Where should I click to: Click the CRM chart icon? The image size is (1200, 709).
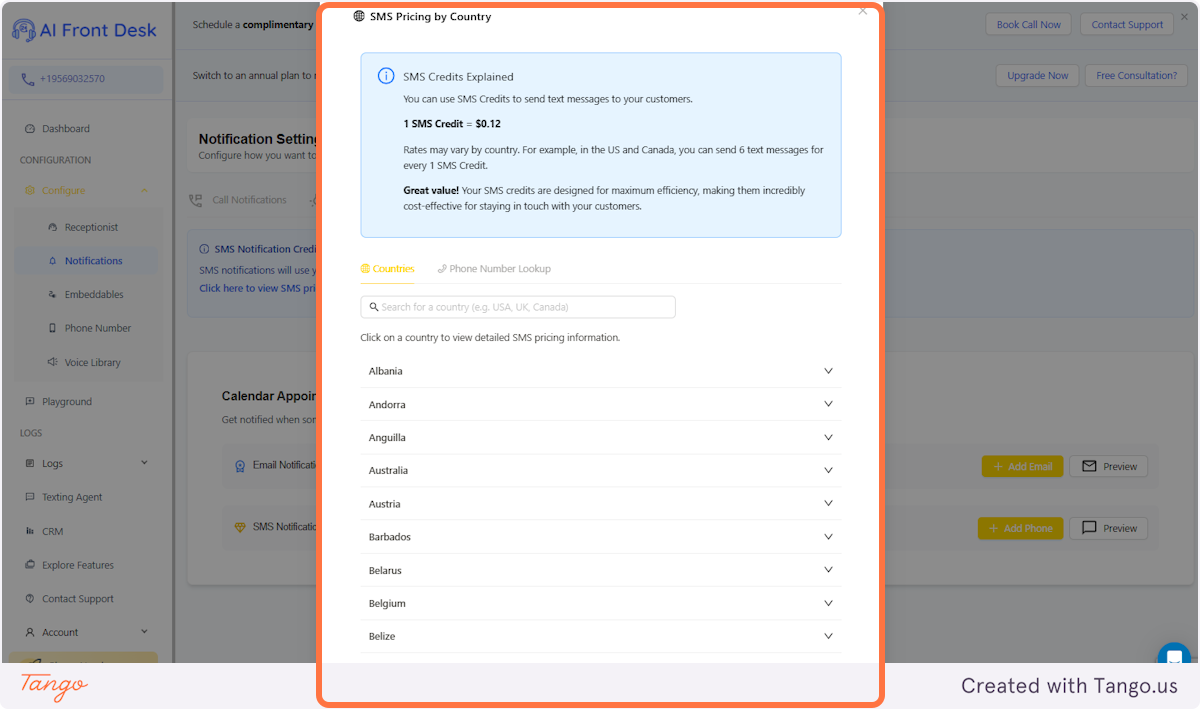[30, 531]
